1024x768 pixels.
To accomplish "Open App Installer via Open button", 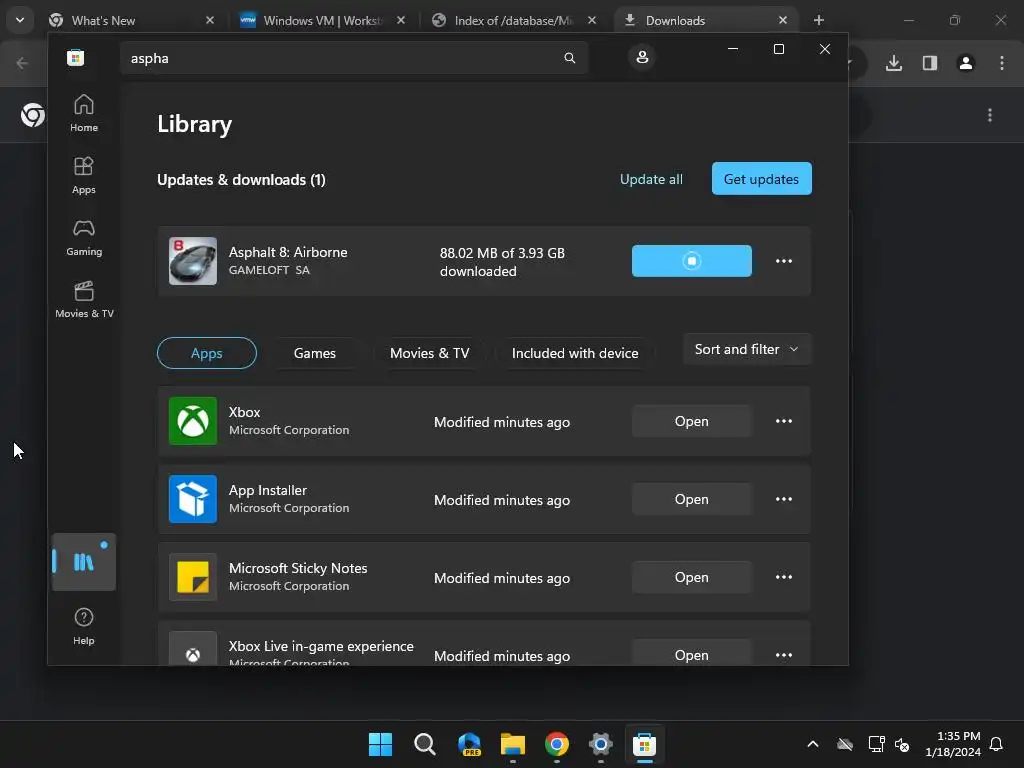I will [692, 499].
